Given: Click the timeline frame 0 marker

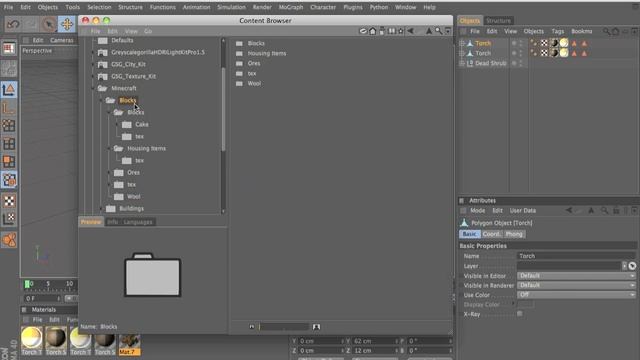Looking at the screenshot, I should pos(27,284).
